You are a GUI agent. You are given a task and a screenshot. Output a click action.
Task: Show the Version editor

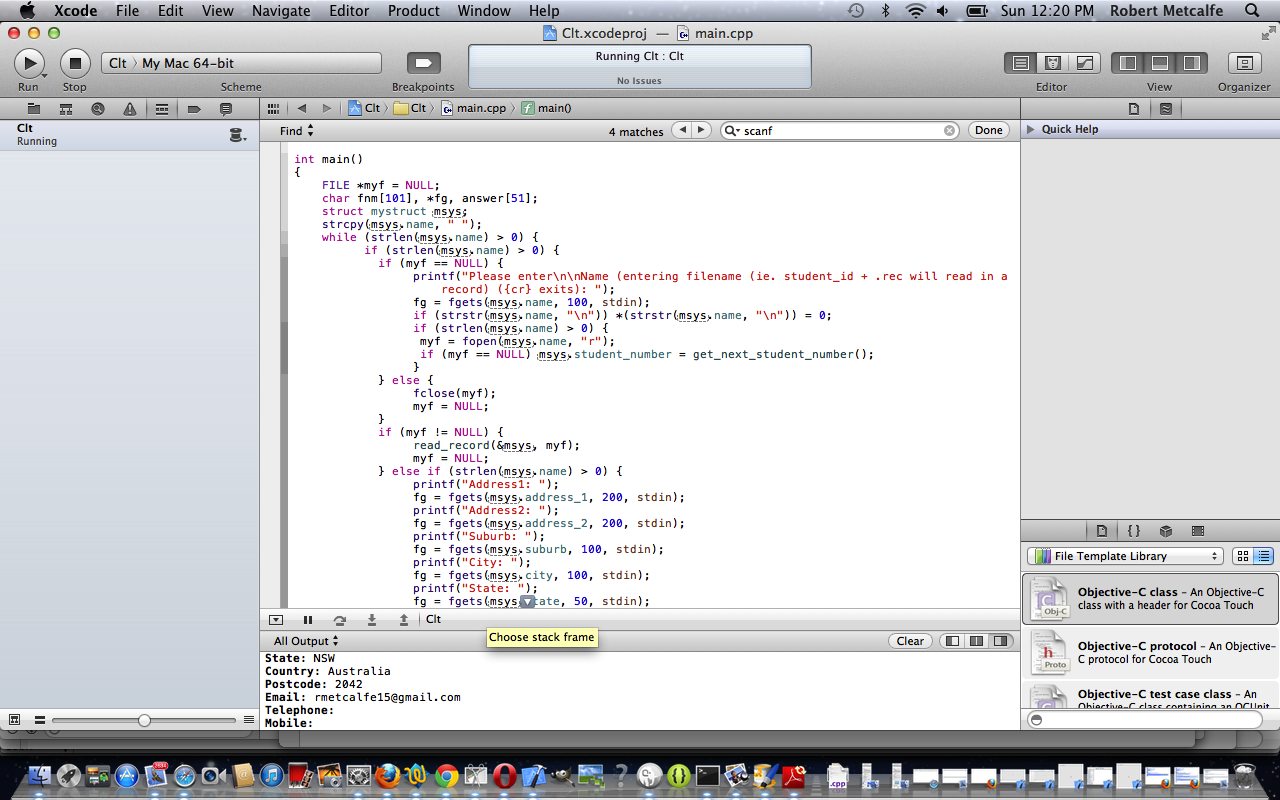pos(1085,63)
